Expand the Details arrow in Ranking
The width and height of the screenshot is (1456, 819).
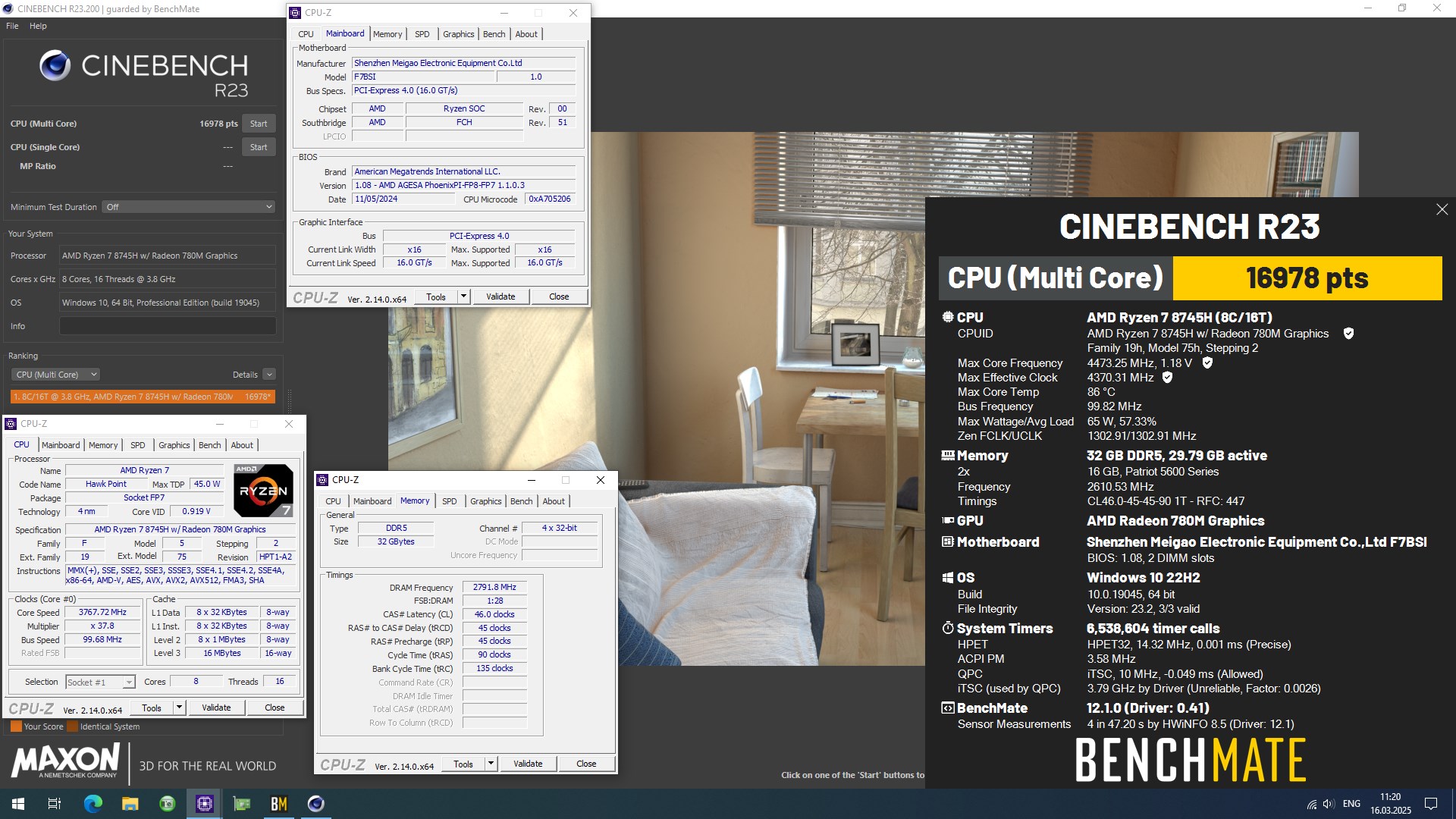click(x=269, y=375)
